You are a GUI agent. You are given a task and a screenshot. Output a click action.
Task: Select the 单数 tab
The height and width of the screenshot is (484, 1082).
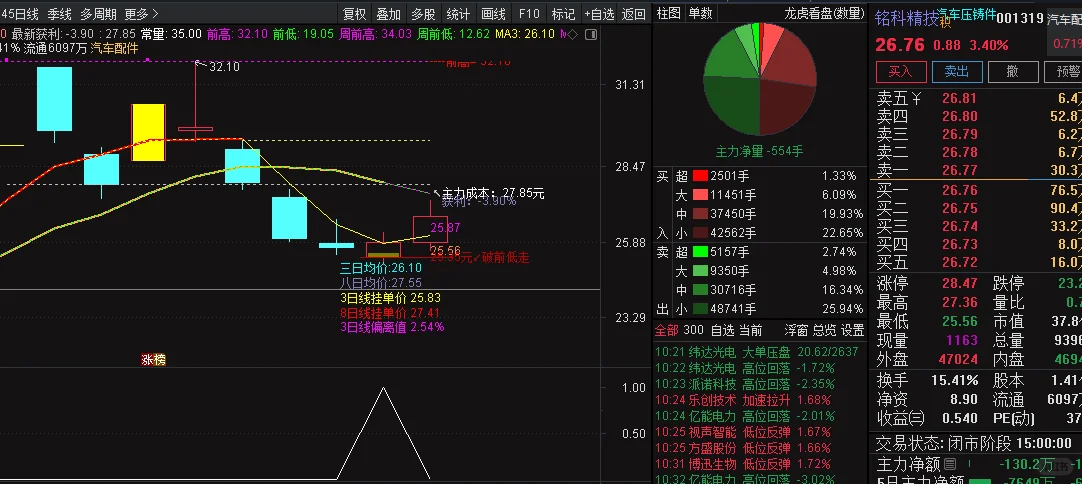click(700, 13)
